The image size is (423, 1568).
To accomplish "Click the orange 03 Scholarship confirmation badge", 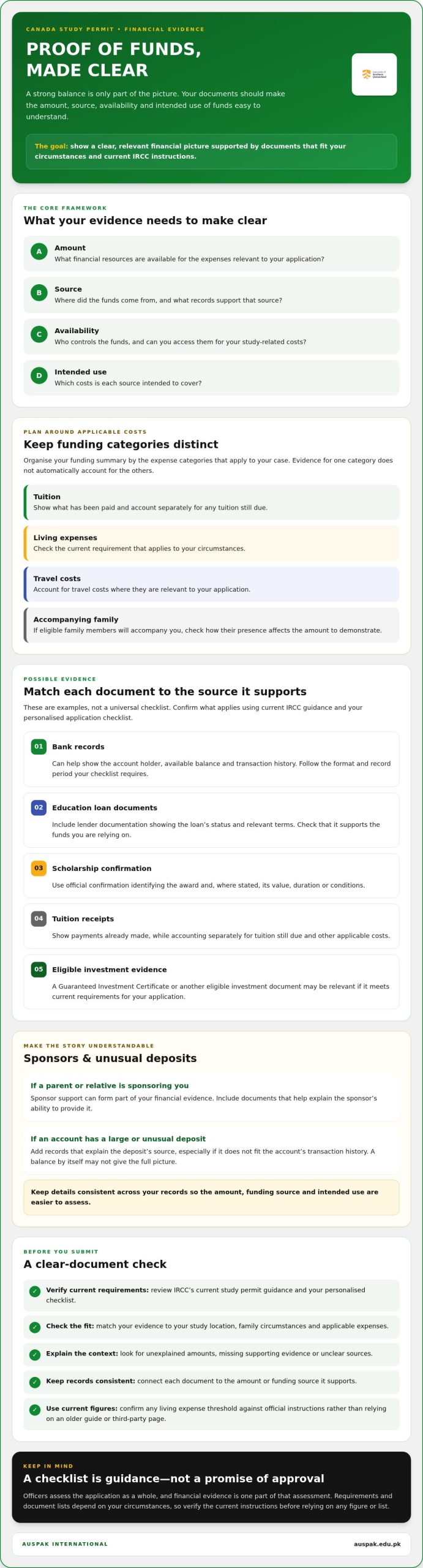I will coord(39,868).
